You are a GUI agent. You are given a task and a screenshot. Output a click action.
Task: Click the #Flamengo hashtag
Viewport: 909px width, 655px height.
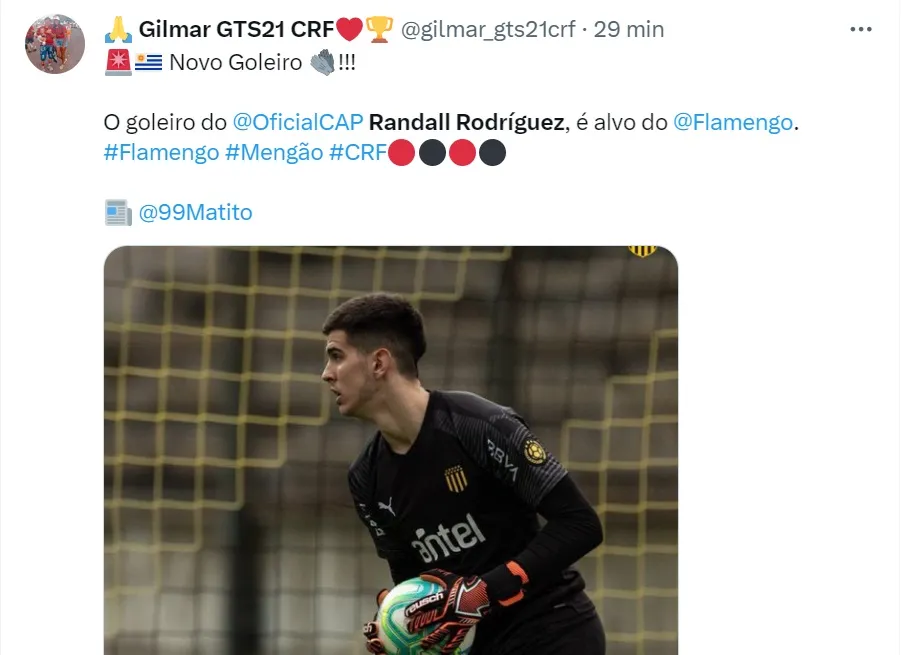[161, 152]
